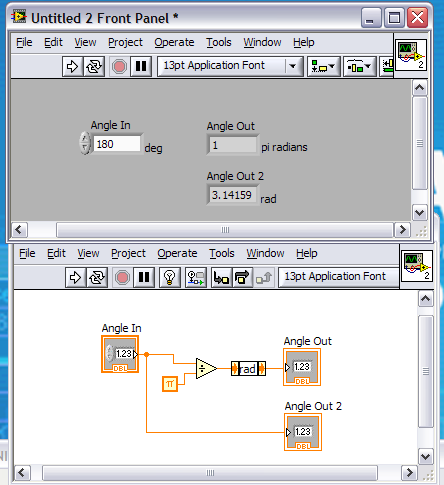Click the Step Into icon
The height and width of the screenshot is (485, 444).
pyautogui.click(x=222, y=277)
